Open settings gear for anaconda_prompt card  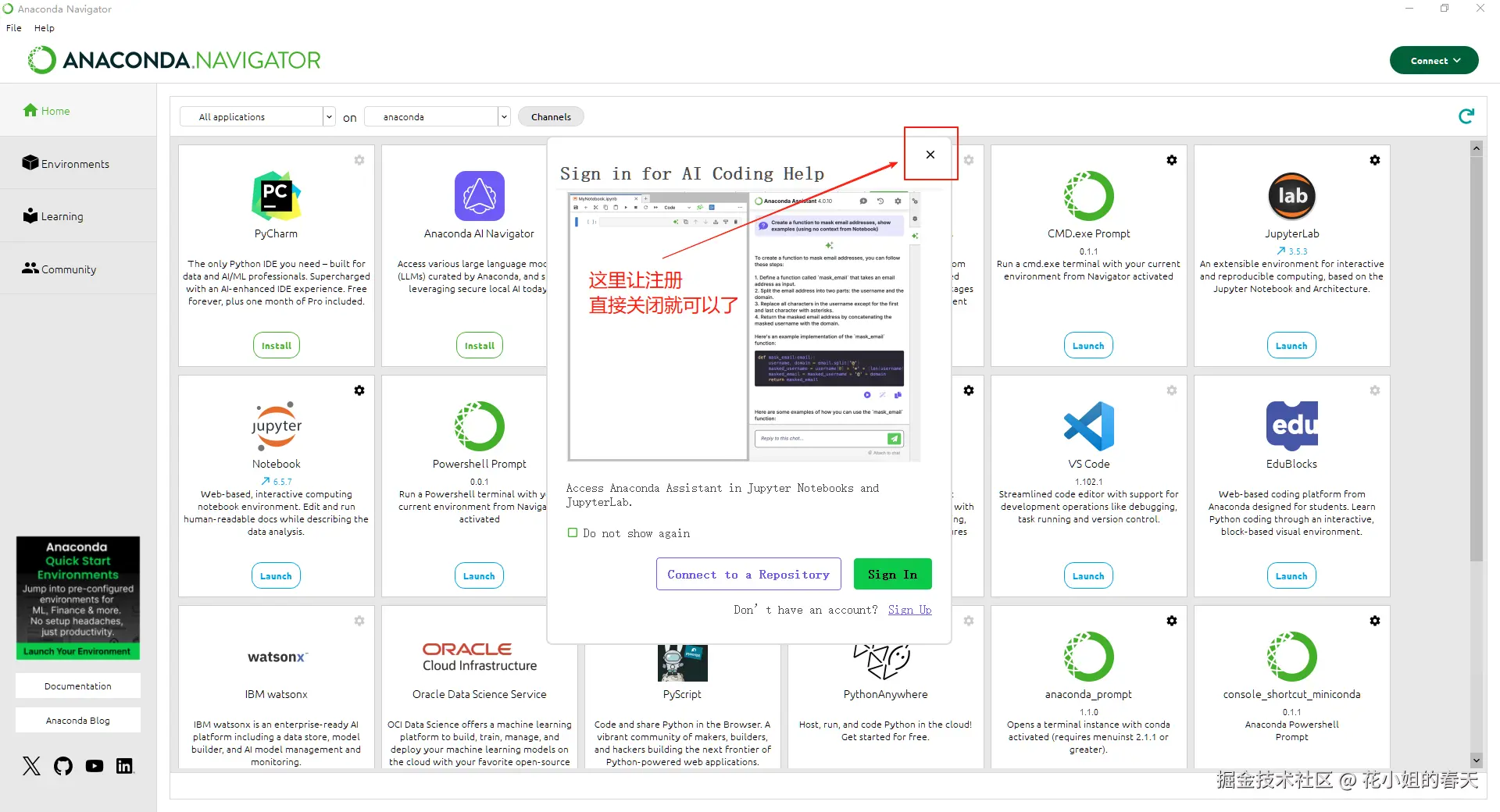coord(1172,621)
